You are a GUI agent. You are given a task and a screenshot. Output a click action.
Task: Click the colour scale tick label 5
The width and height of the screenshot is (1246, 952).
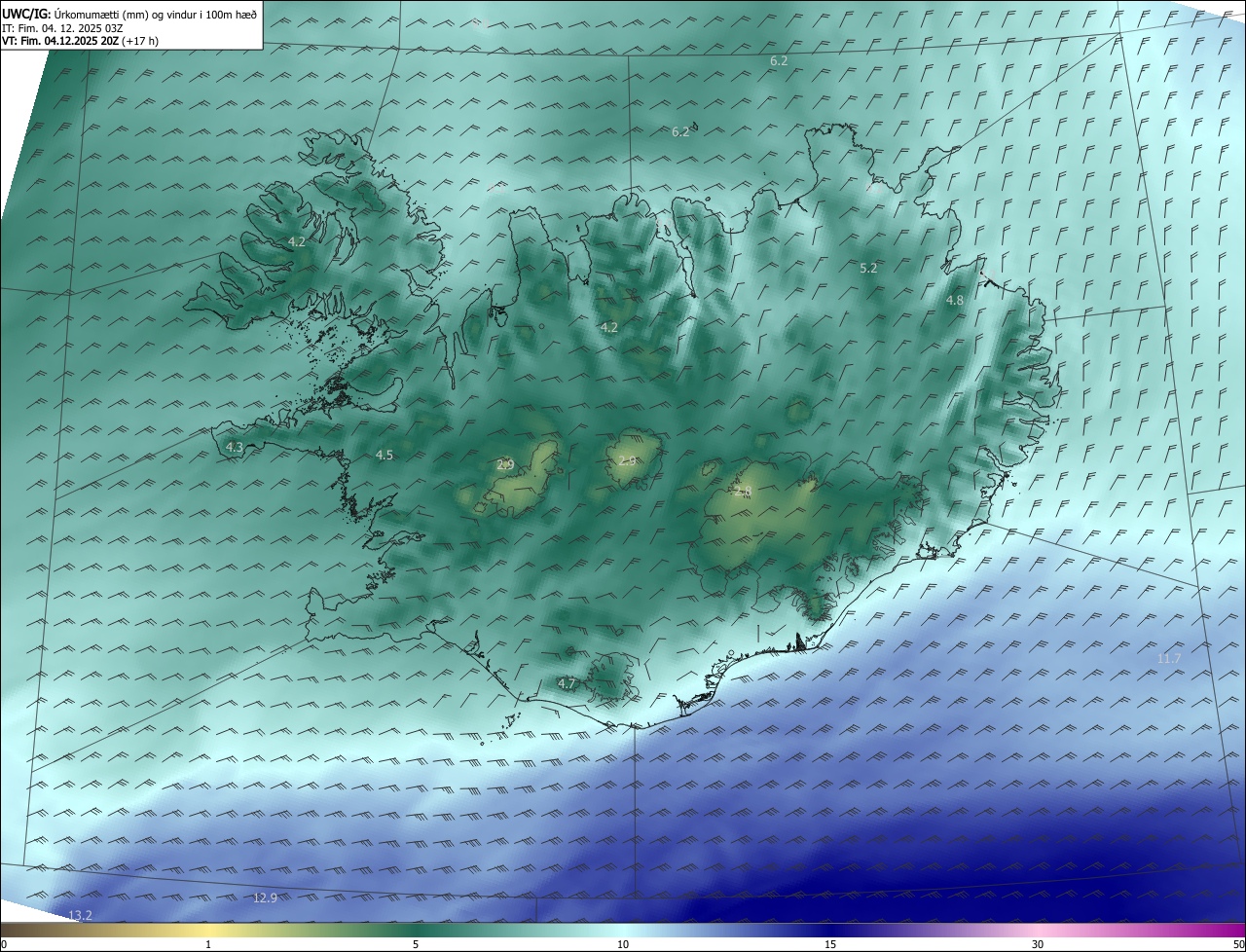[416, 945]
